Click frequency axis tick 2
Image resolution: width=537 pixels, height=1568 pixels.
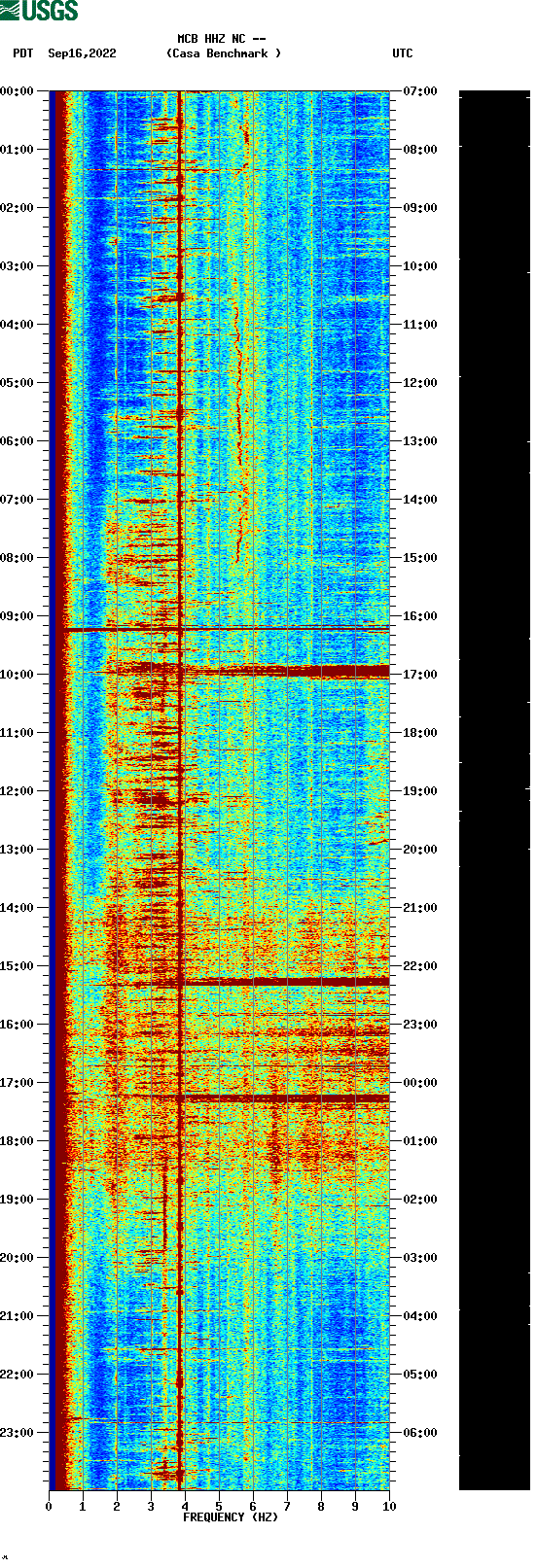tap(117, 1507)
